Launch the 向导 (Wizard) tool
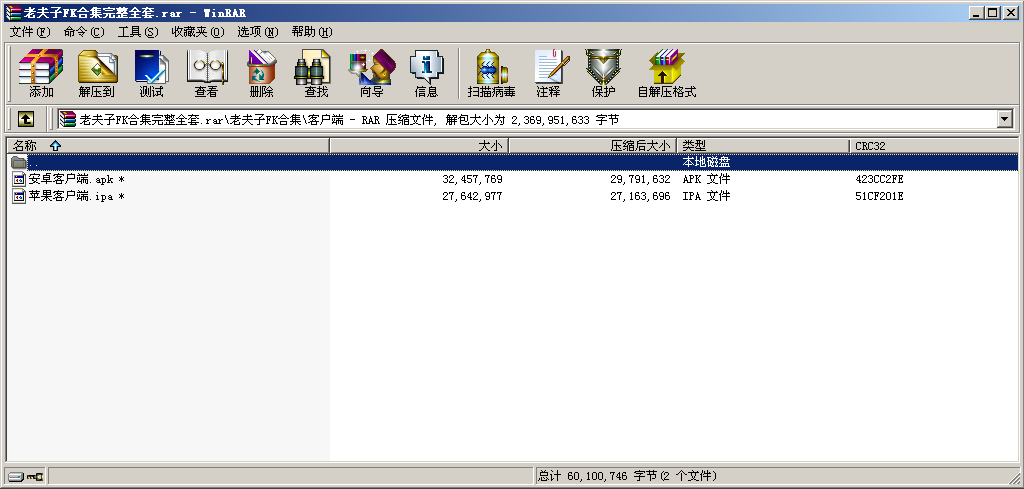Viewport: 1024px width, 489px height. pyautogui.click(x=372, y=73)
